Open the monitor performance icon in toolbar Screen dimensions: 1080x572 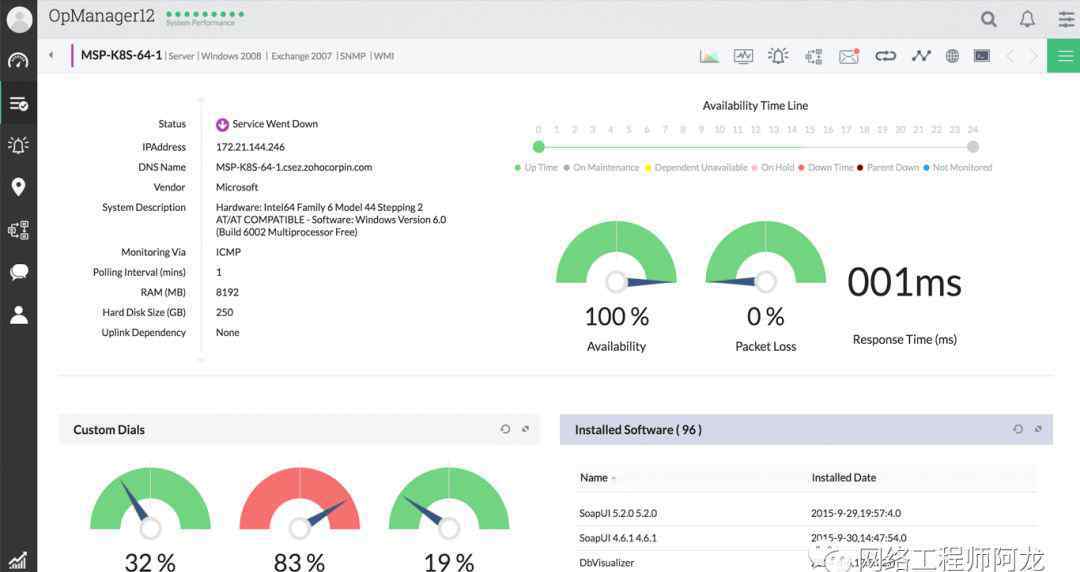point(743,56)
